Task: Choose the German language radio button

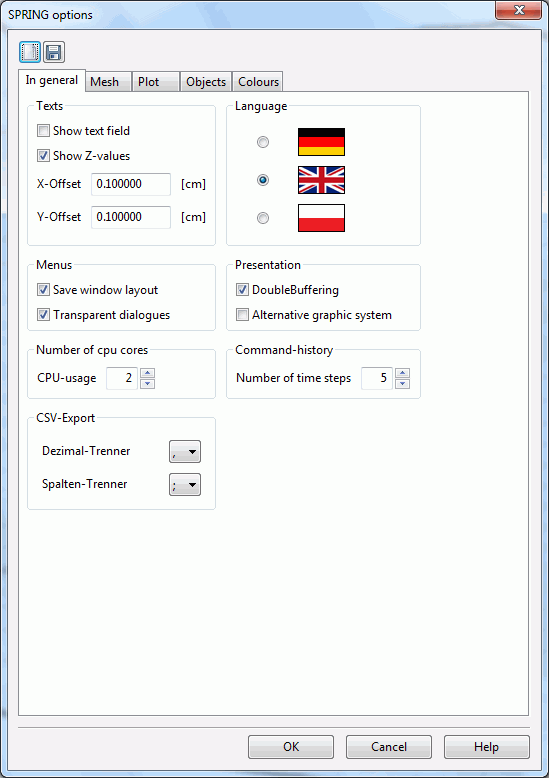Action: [263, 142]
